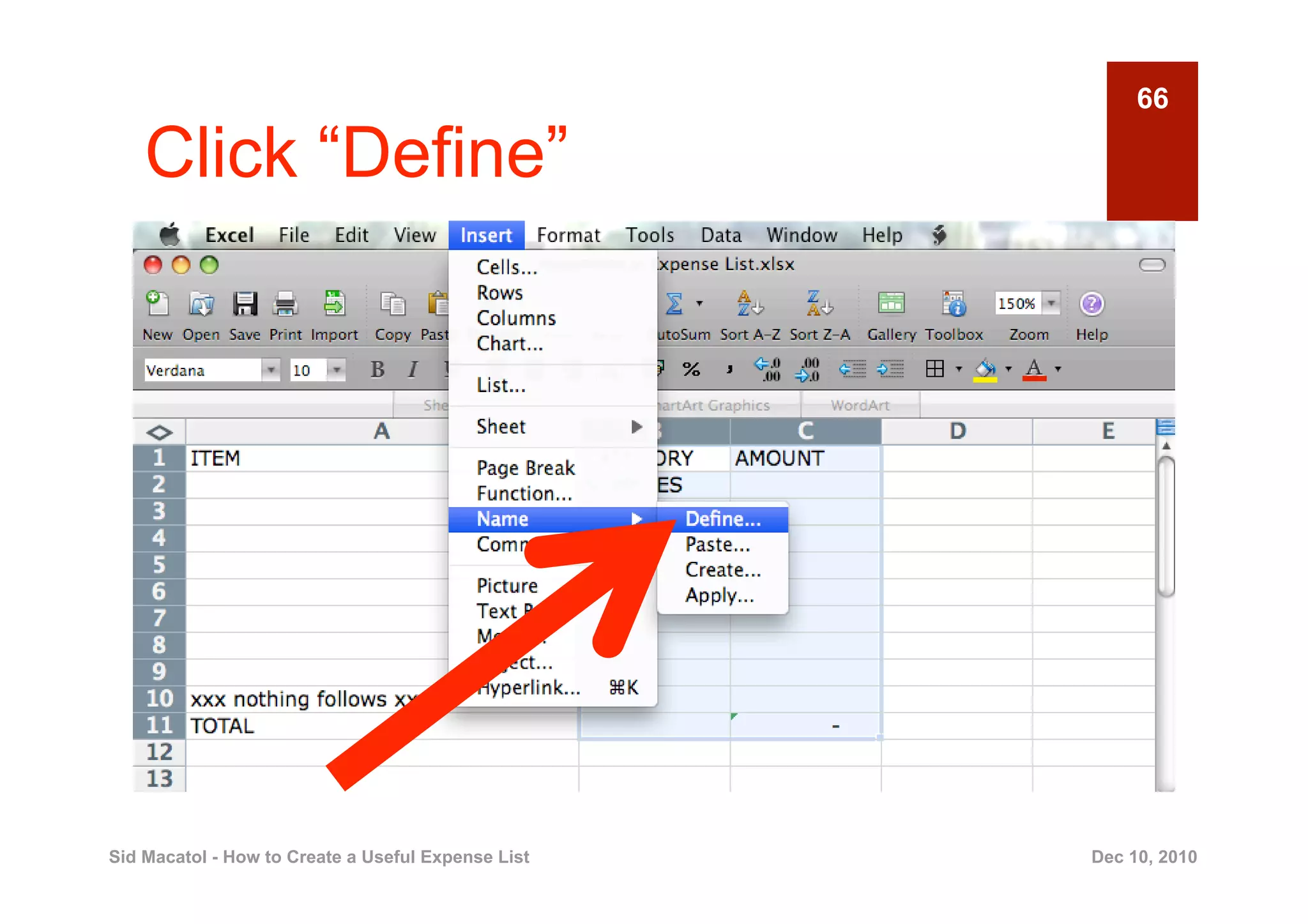Switch to the WordArt tab
The image size is (1308, 924).
[x=860, y=405]
